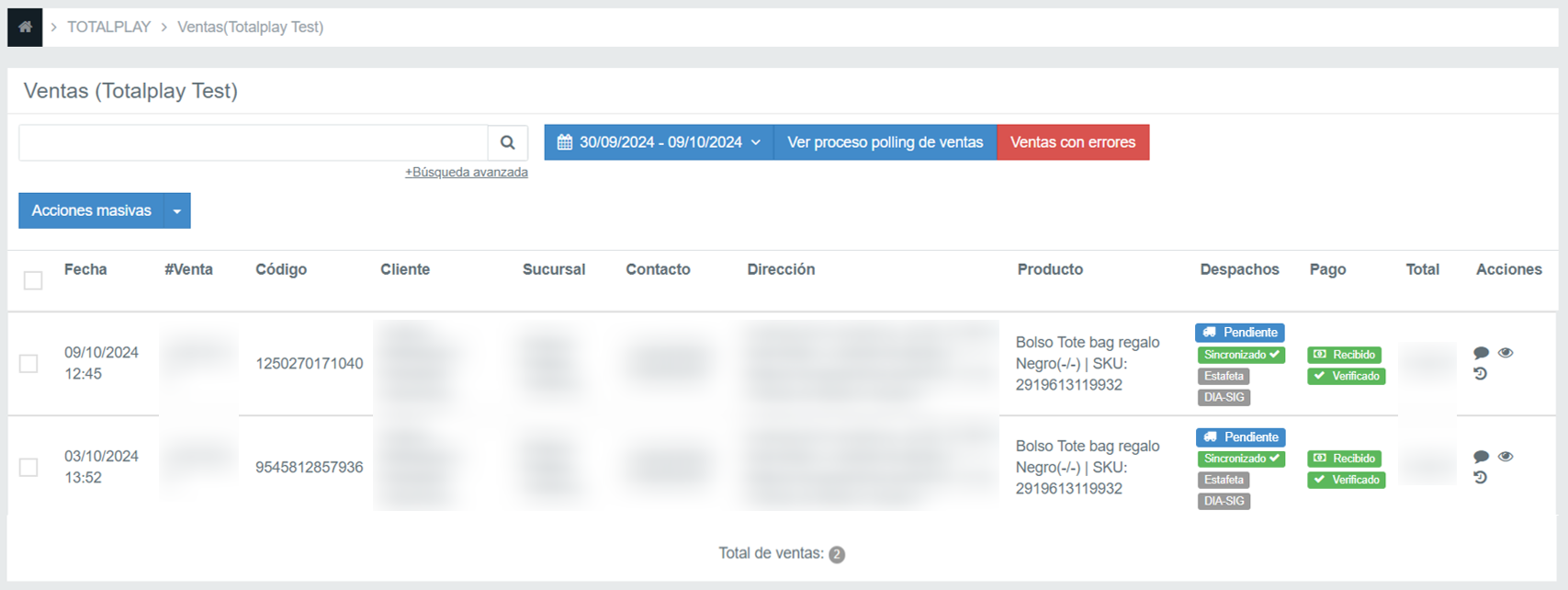This screenshot has width=1568, height=590.
Task: Check the row for sale 1250270171040
Action: coord(29,364)
